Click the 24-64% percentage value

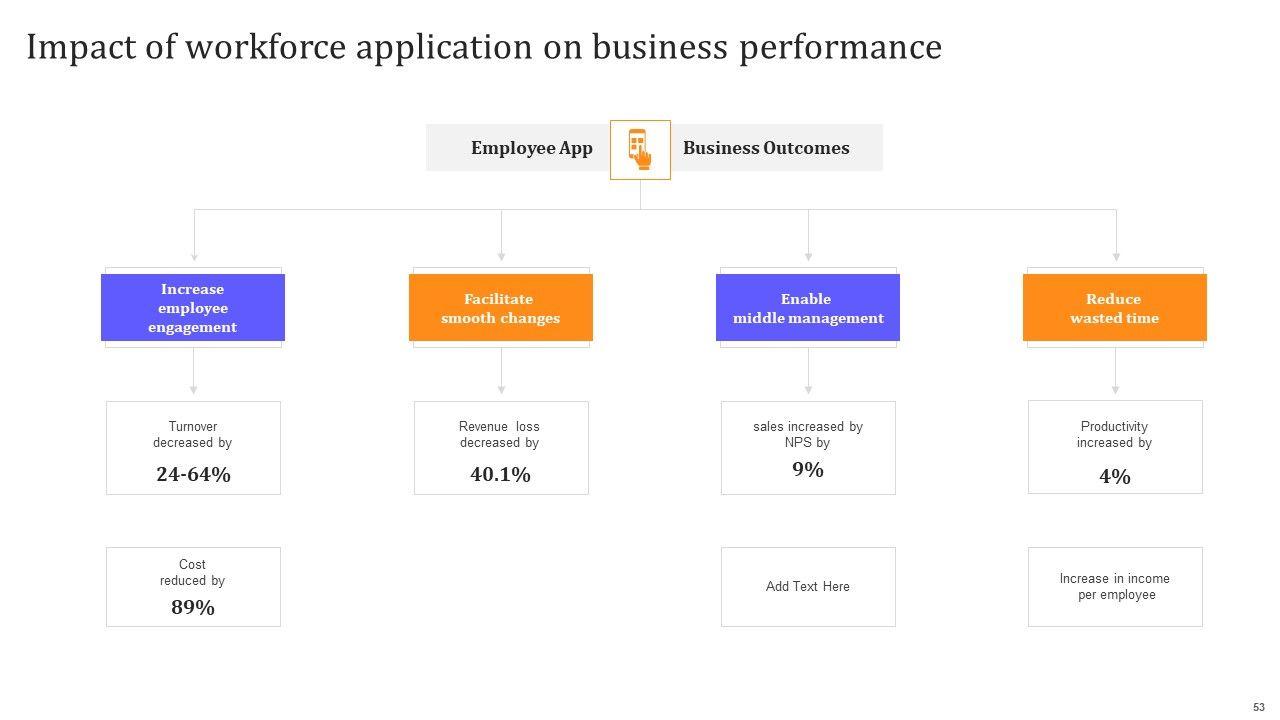click(193, 475)
